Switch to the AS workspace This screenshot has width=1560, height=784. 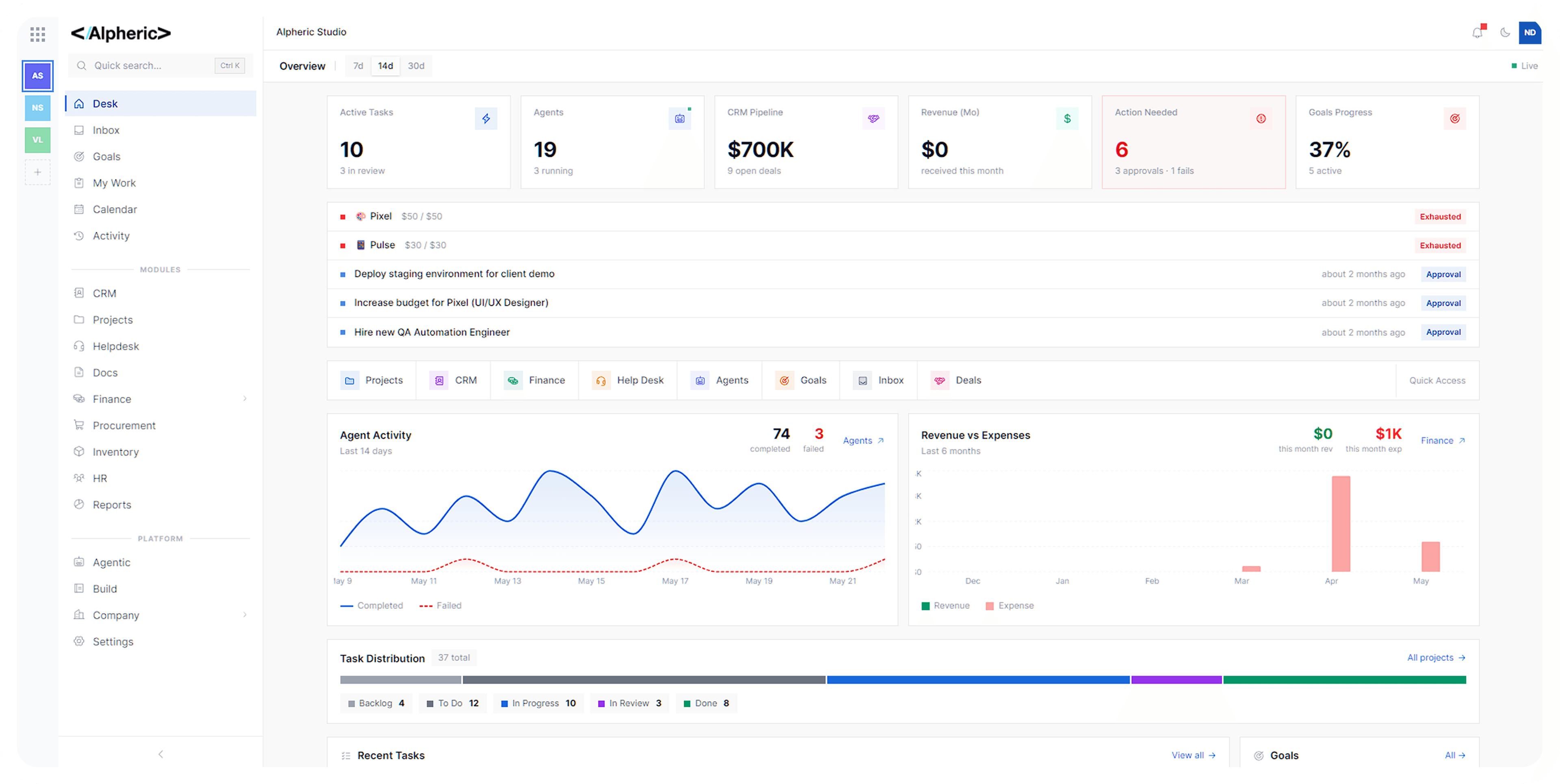point(37,76)
